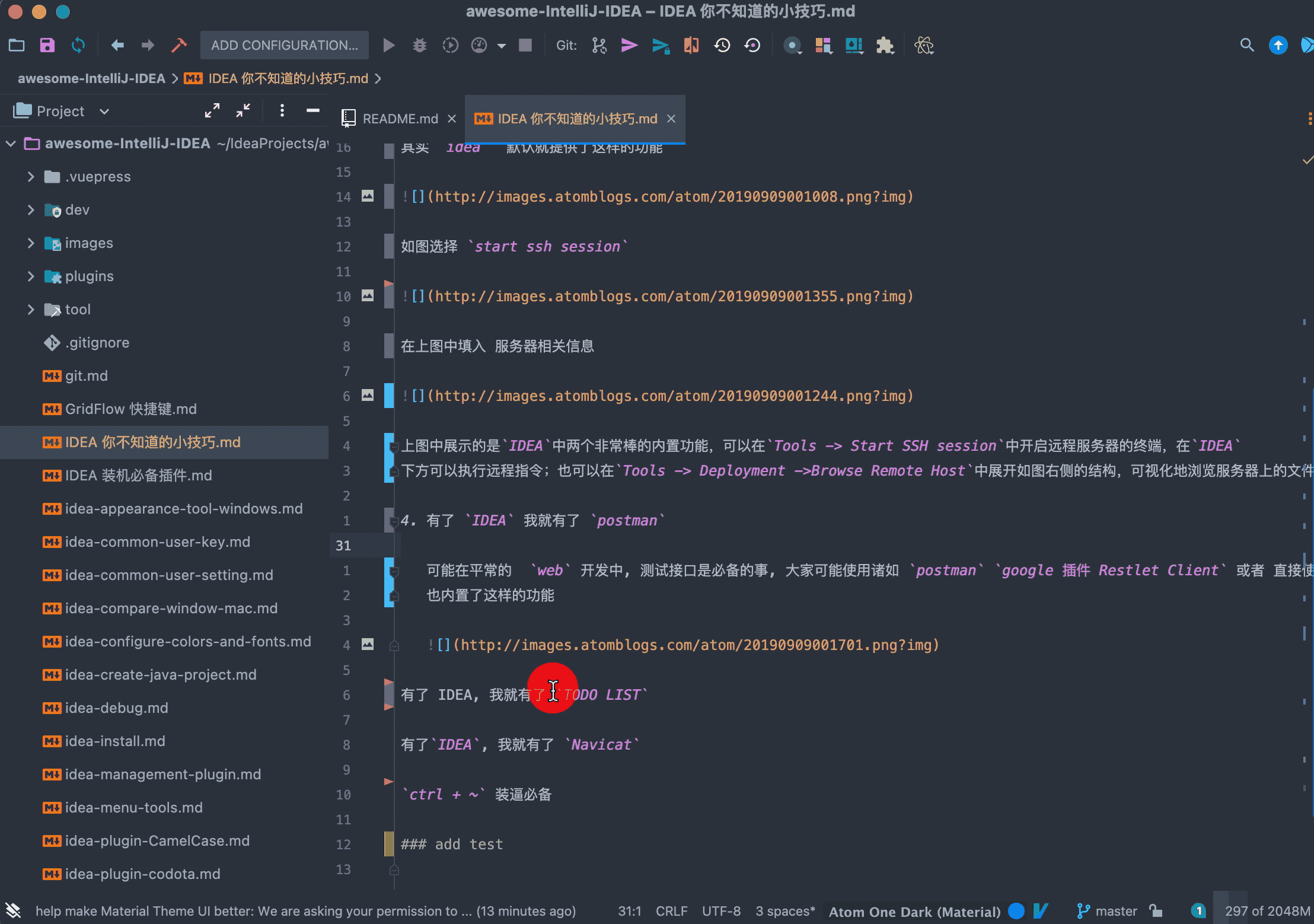Expand the plugins folder
The width and height of the screenshot is (1314, 924).
31,276
